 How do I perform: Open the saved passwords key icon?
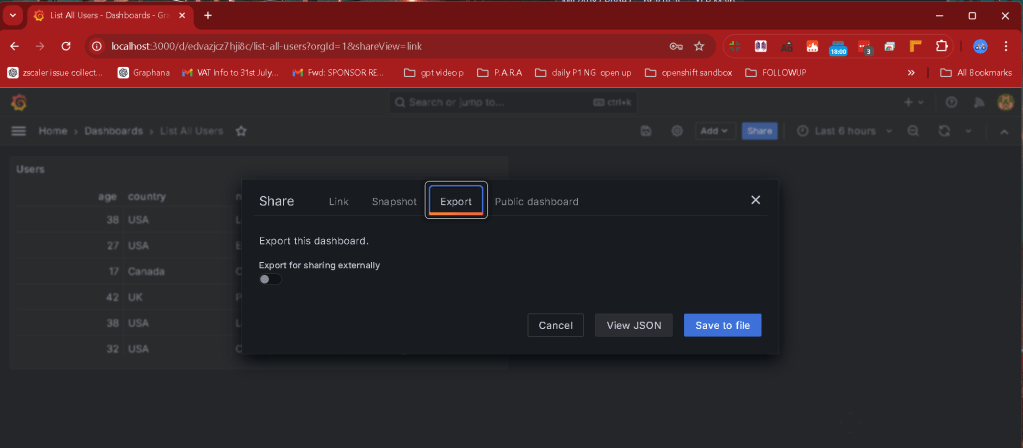tap(676, 46)
